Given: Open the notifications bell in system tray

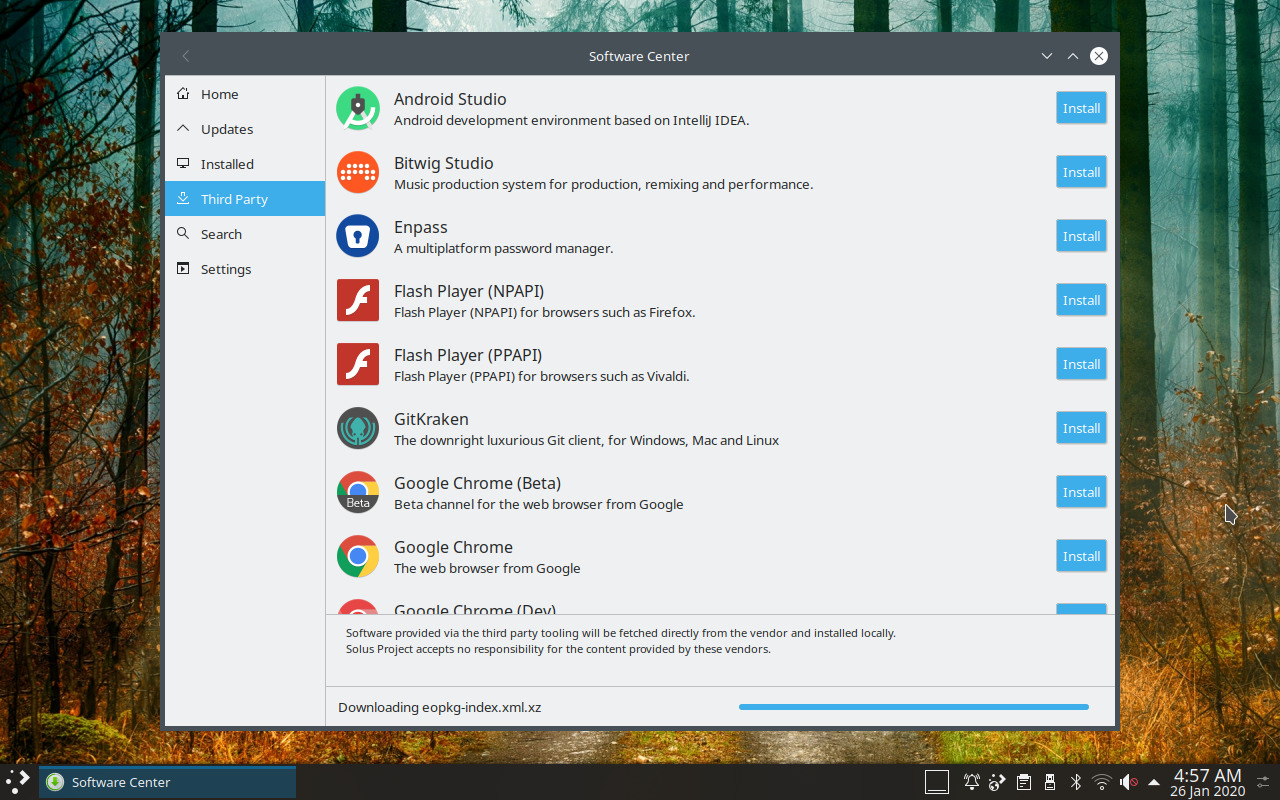Looking at the screenshot, I should 971,782.
